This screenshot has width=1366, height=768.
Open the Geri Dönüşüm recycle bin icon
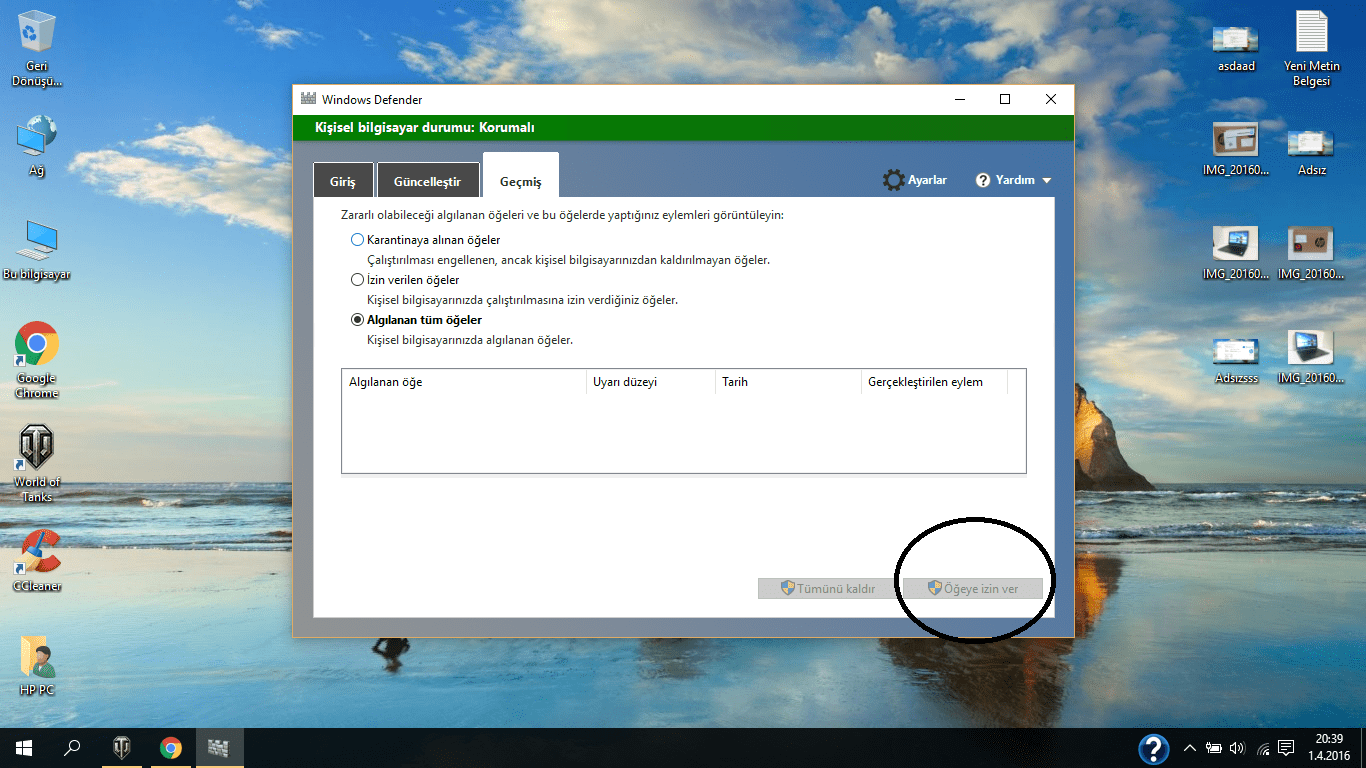(x=37, y=48)
